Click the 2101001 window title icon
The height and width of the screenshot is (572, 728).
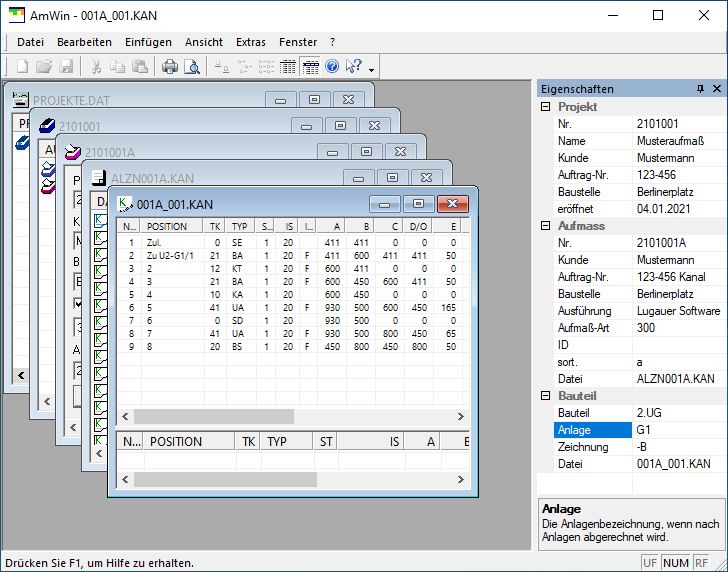pos(47,126)
